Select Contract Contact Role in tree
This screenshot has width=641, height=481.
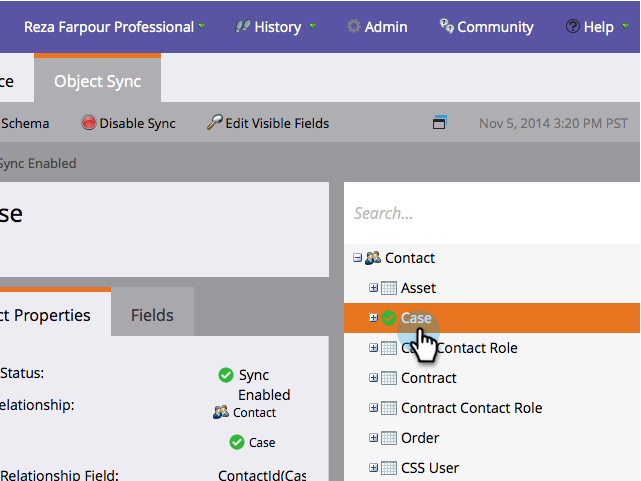coord(471,408)
